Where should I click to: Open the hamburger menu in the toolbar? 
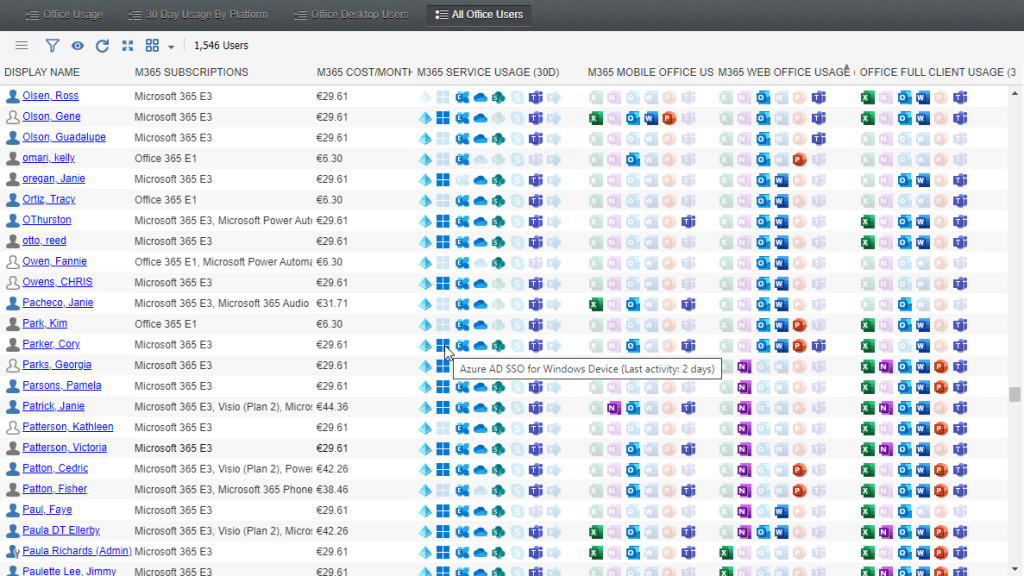click(x=22, y=46)
